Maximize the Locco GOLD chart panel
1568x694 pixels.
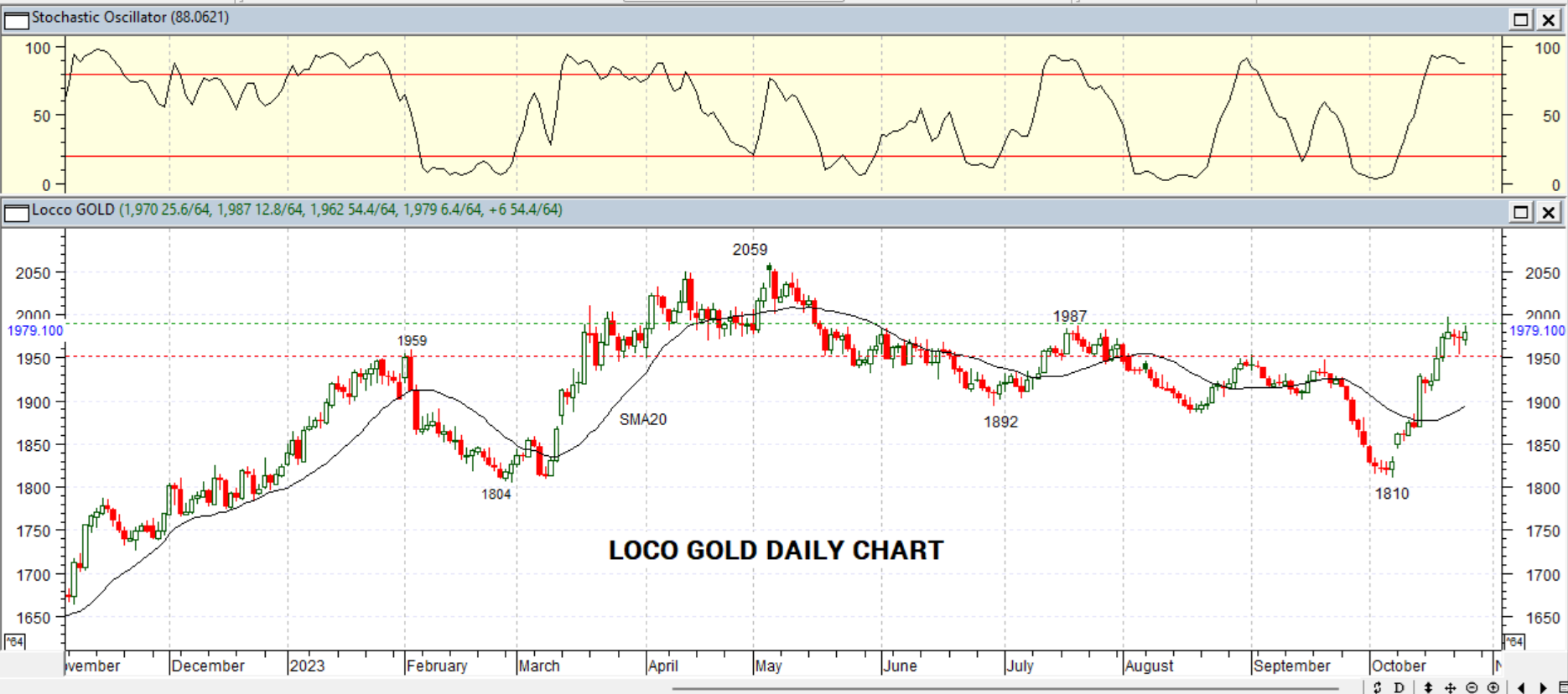pos(1521,212)
